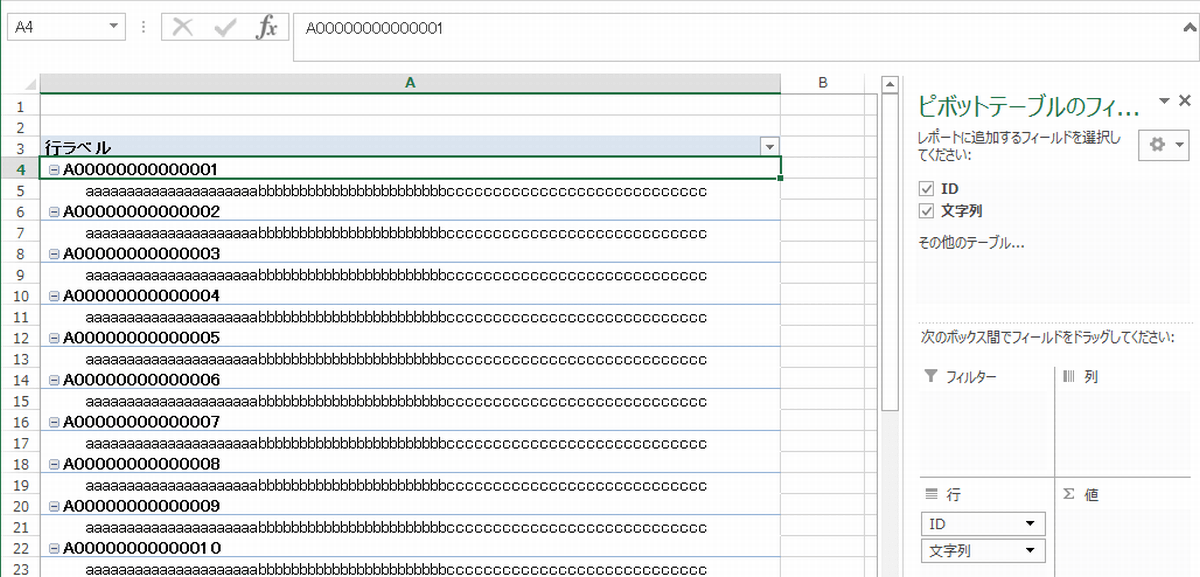Click the Enter checkmark icon in formula bar
Screen dimensions: 1200x577
pos(225,28)
